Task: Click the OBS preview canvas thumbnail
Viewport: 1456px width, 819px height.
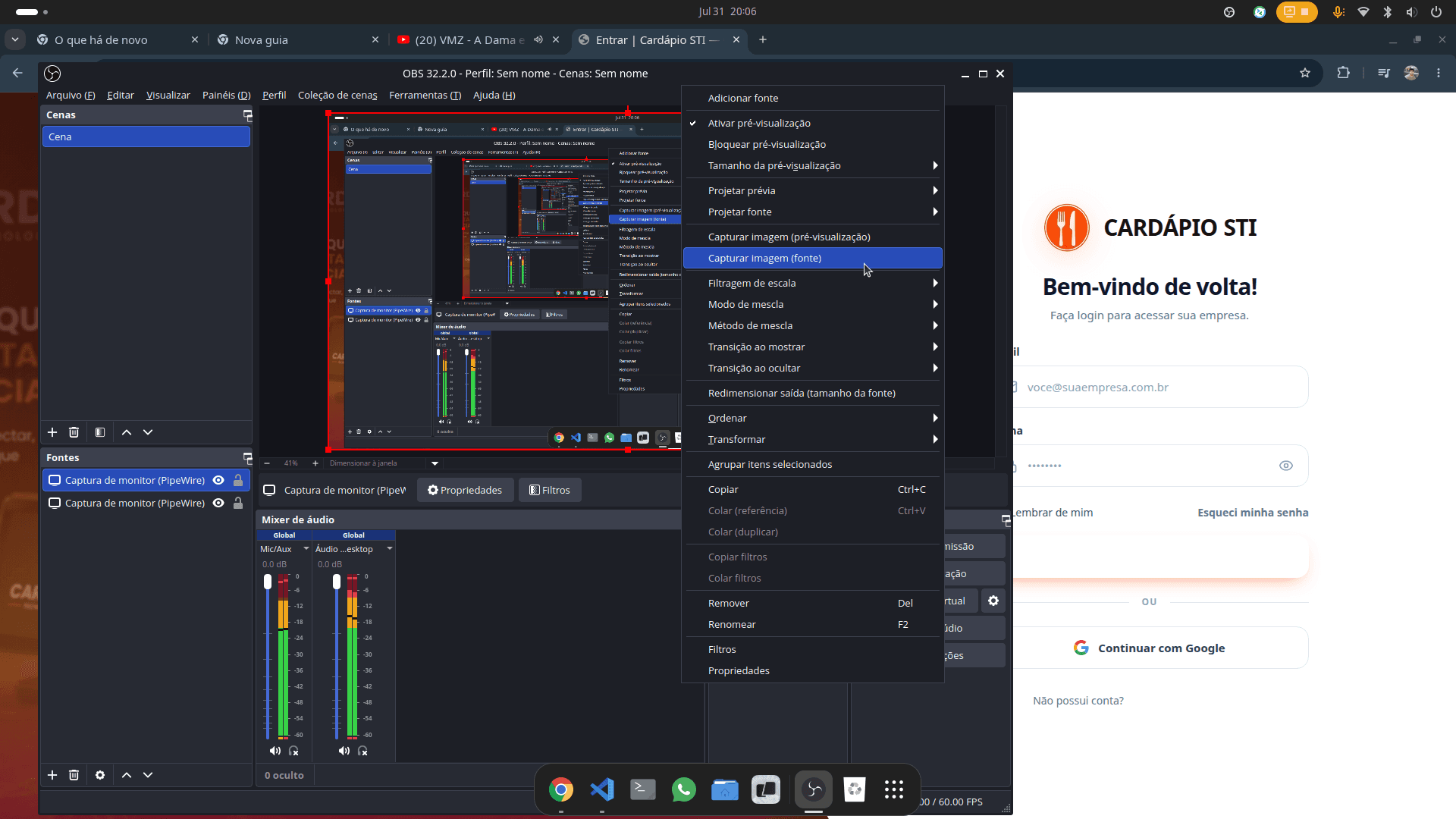Action: 505,281
